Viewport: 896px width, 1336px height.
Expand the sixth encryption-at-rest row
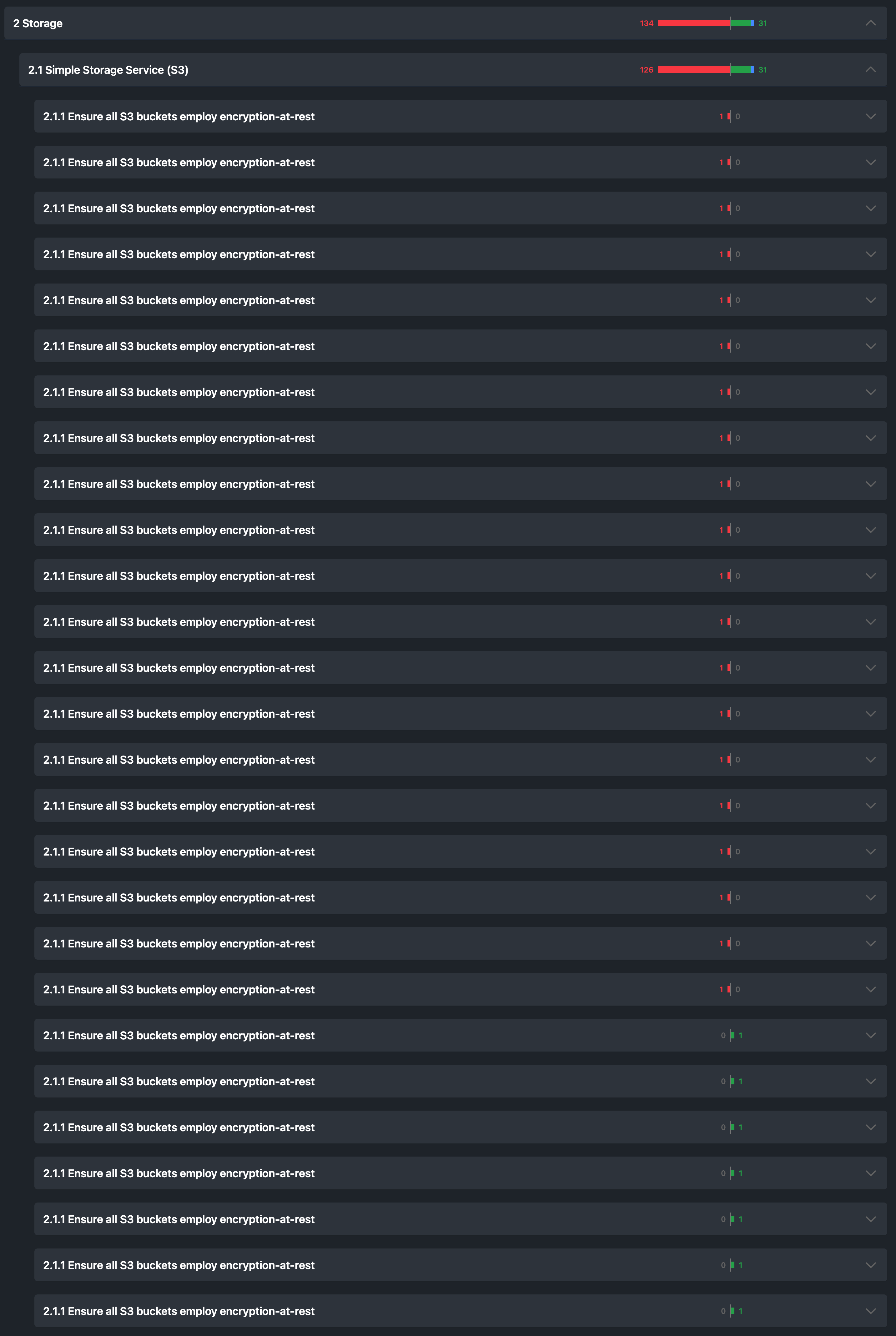pyautogui.click(x=870, y=346)
